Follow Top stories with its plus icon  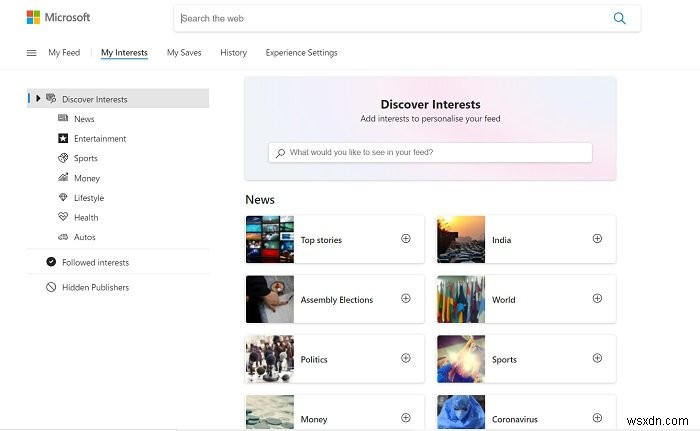406,239
